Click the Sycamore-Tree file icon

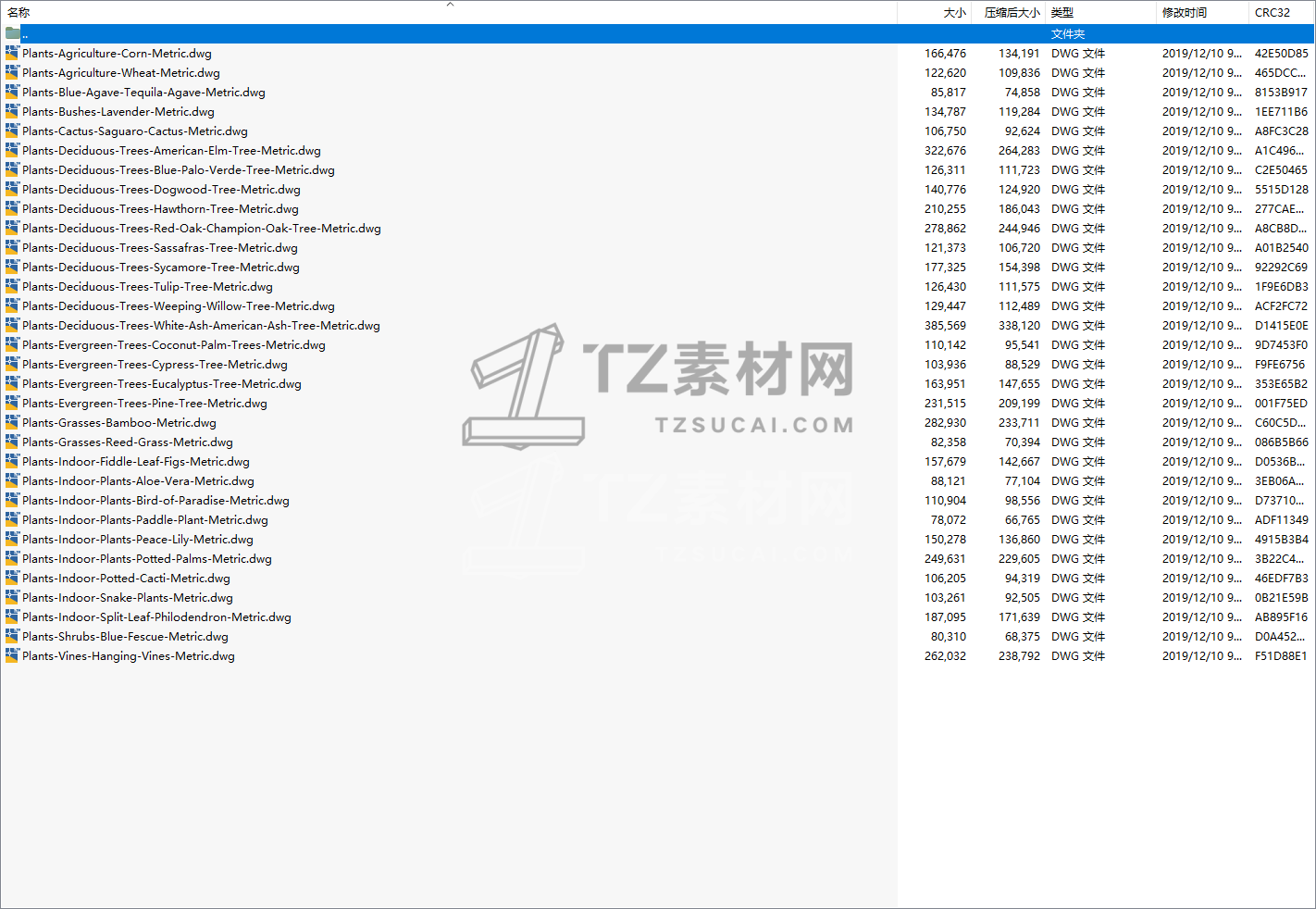[12, 268]
